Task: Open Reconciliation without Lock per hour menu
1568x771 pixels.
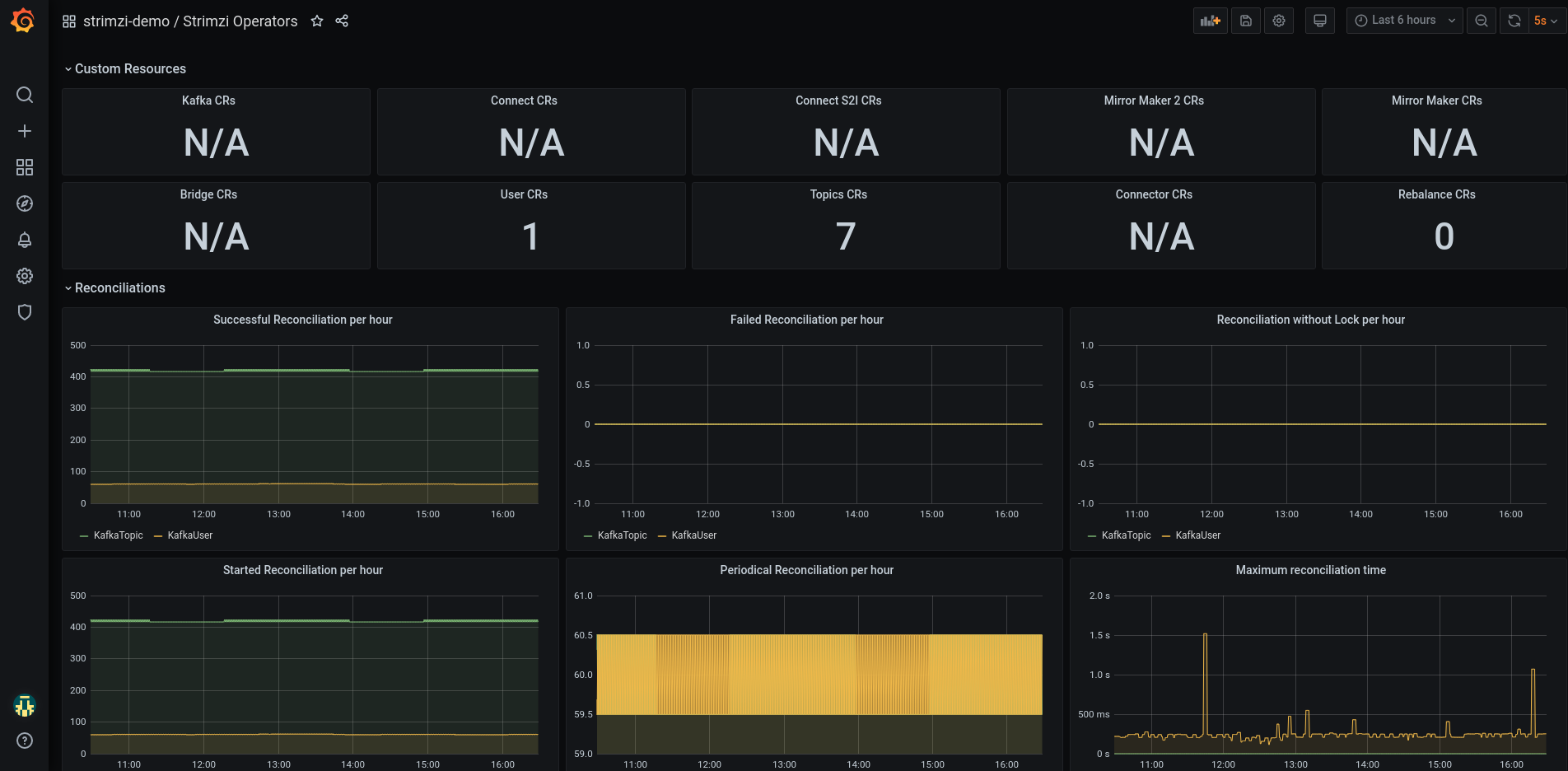Action: [1311, 320]
